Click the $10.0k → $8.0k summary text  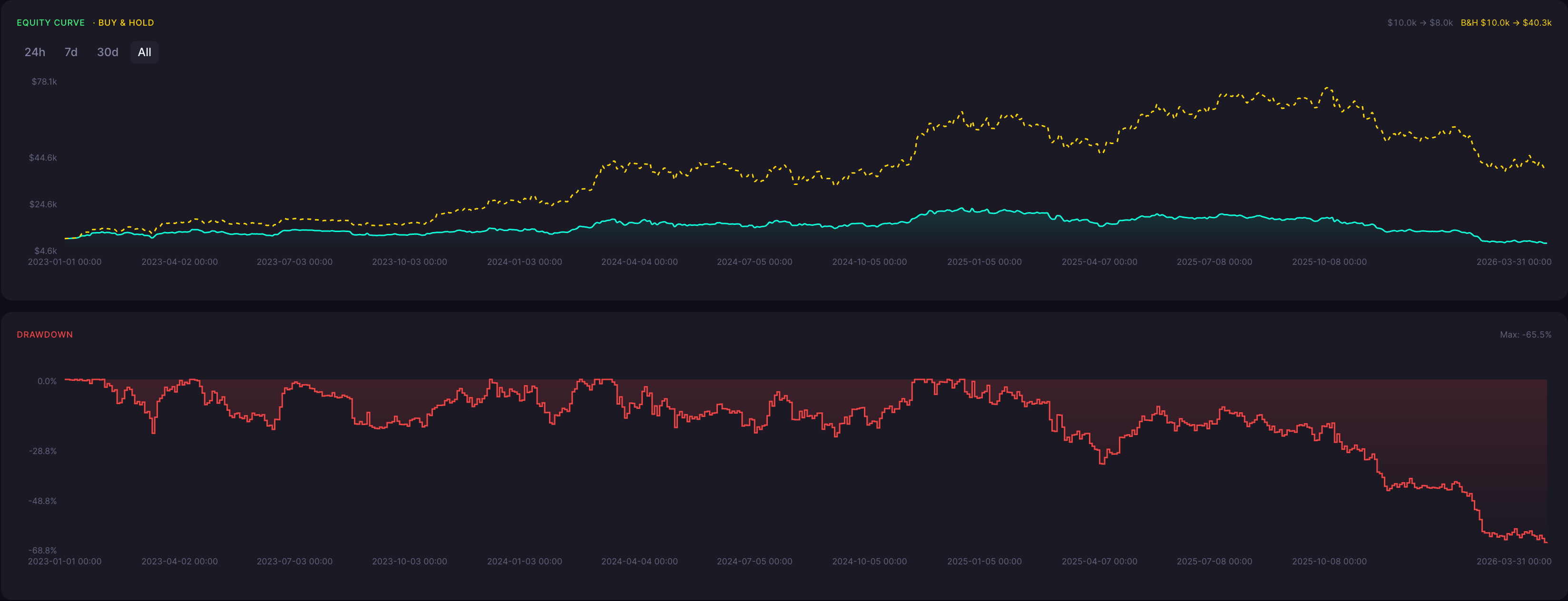pyautogui.click(x=1420, y=22)
